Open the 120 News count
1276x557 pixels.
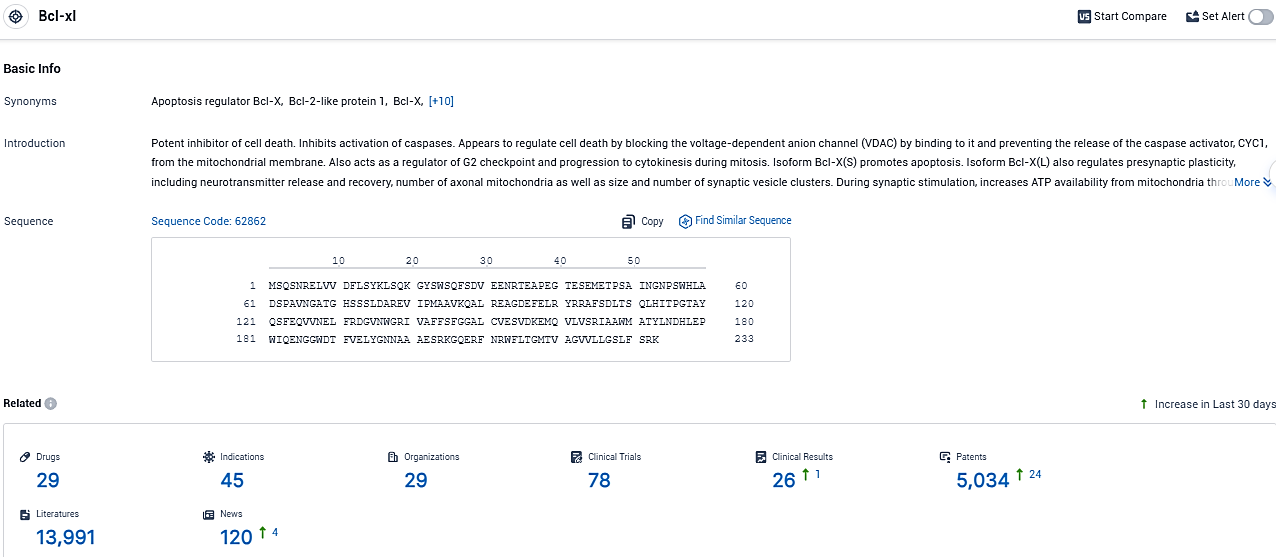(236, 537)
